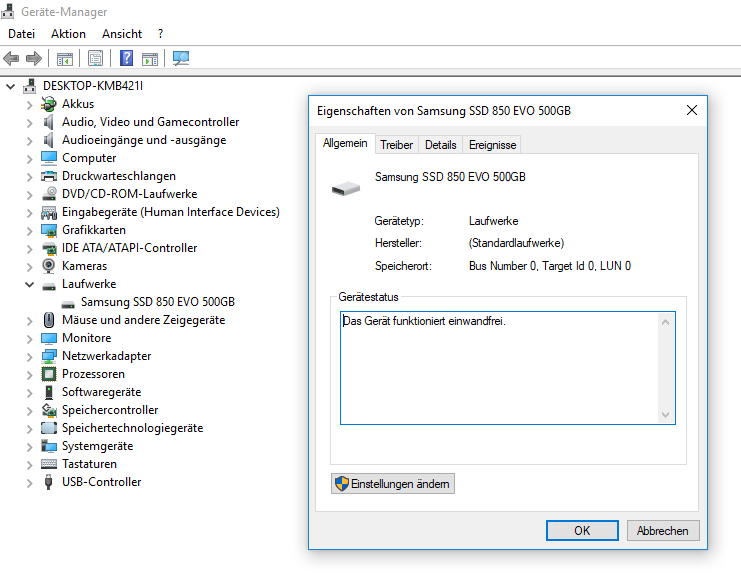Click the Einstellungen ändern button
The image size is (741, 588).
pos(393,484)
